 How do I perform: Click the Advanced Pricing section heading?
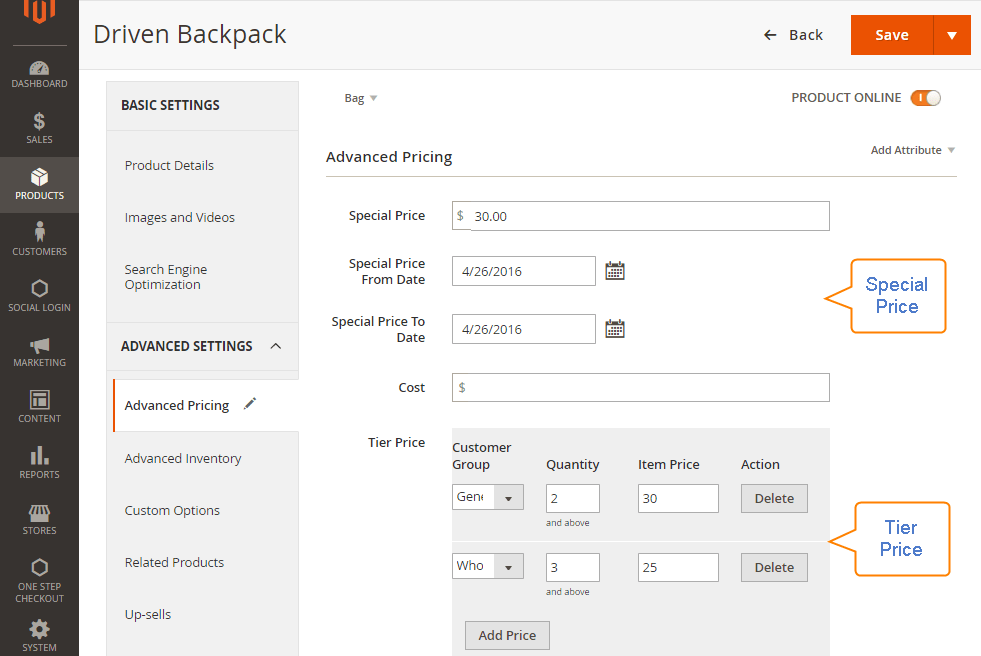point(389,157)
